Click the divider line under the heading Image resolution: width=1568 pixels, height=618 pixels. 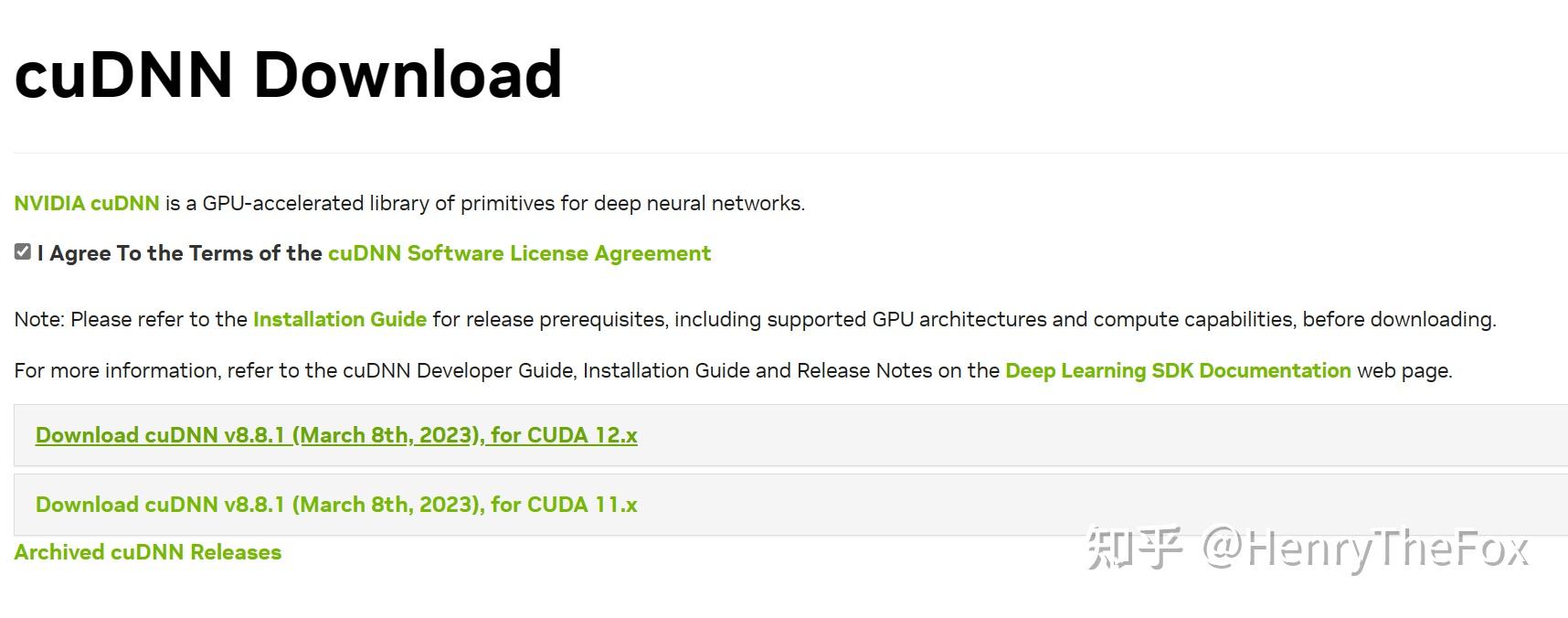(790, 153)
